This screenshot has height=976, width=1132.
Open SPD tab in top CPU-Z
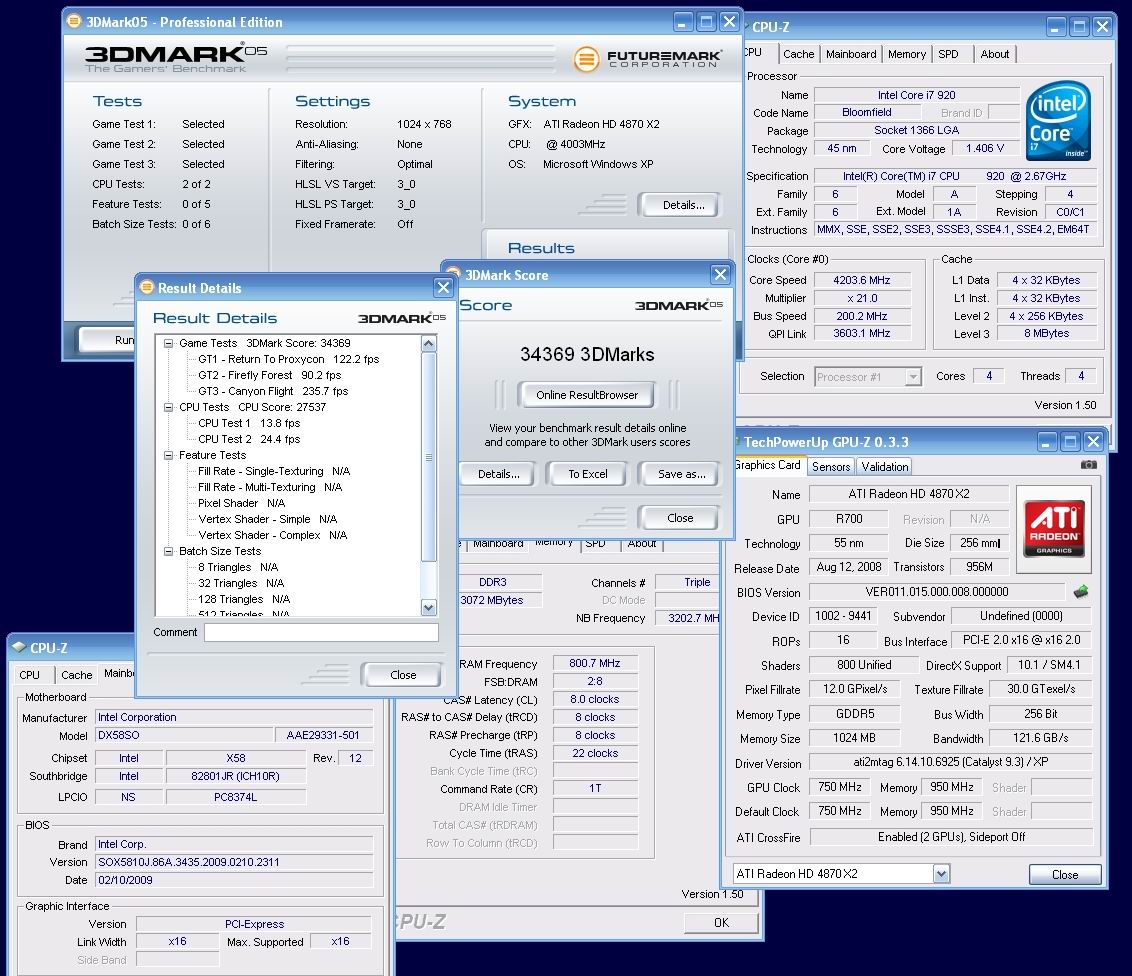click(x=948, y=54)
